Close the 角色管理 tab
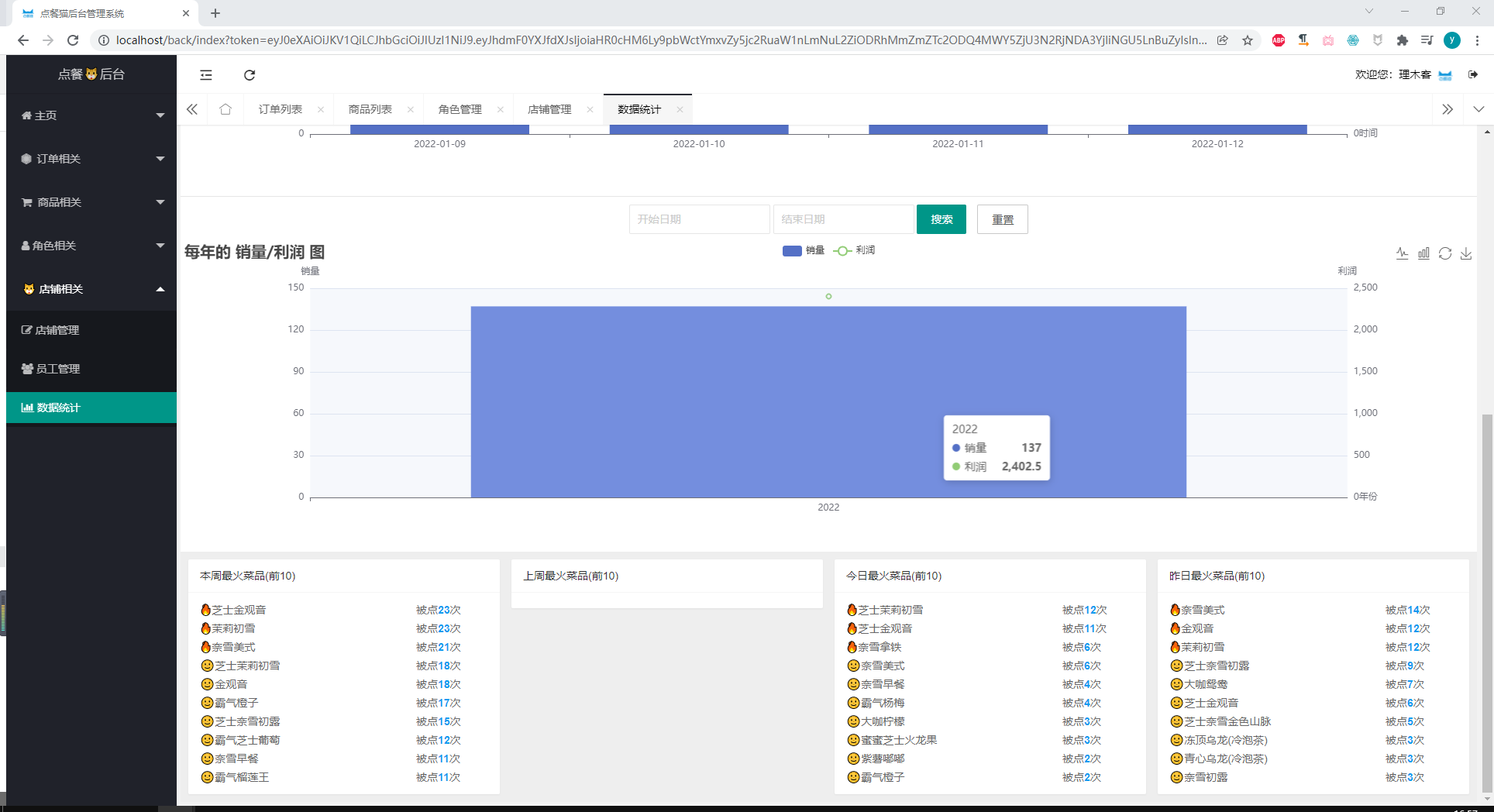This screenshot has height=812, width=1494. (x=501, y=109)
